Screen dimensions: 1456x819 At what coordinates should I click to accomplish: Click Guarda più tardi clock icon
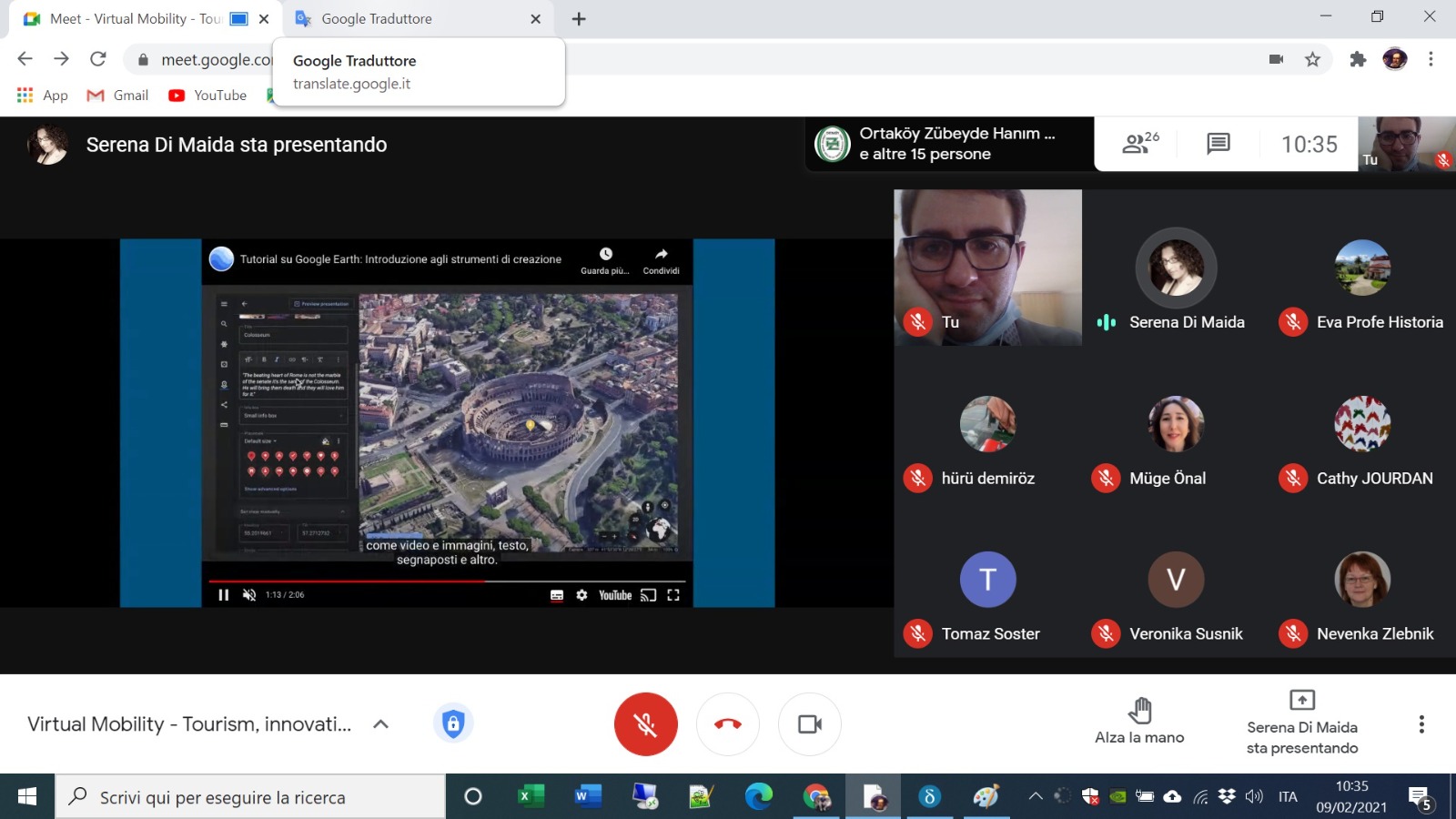click(605, 259)
